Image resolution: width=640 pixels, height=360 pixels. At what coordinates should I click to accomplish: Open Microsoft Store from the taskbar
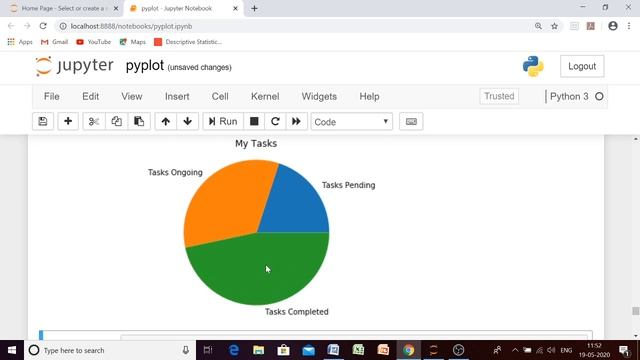[283, 350]
